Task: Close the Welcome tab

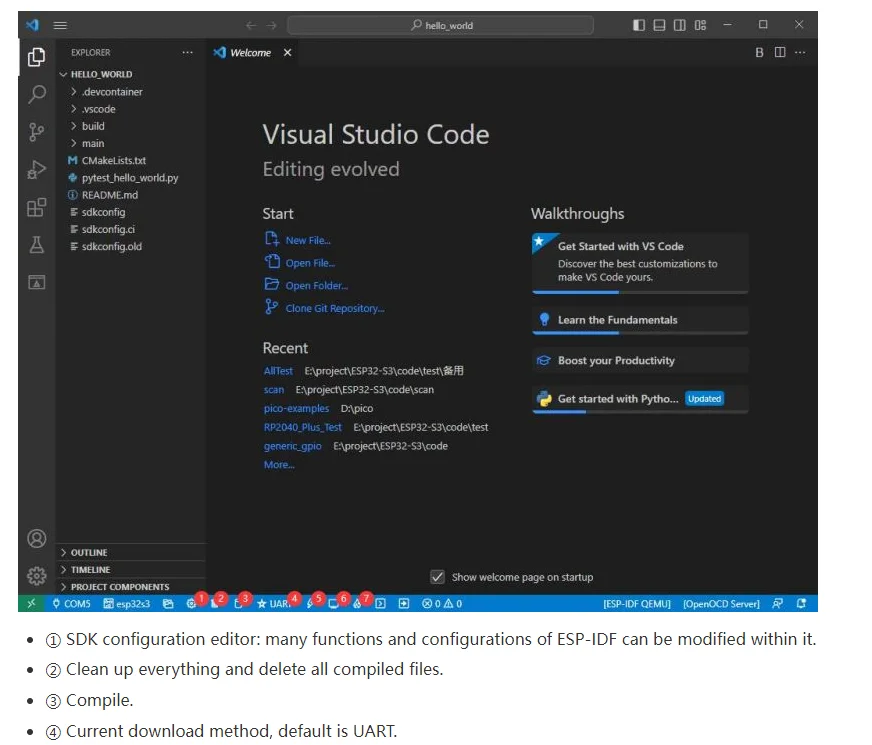Action: [x=288, y=52]
